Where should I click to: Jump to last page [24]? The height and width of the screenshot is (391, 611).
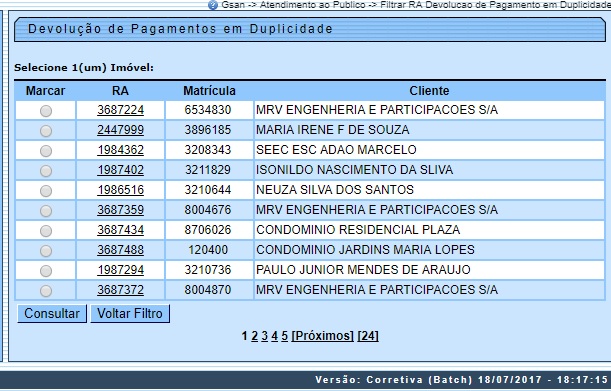pyautogui.click(x=368, y=336)
